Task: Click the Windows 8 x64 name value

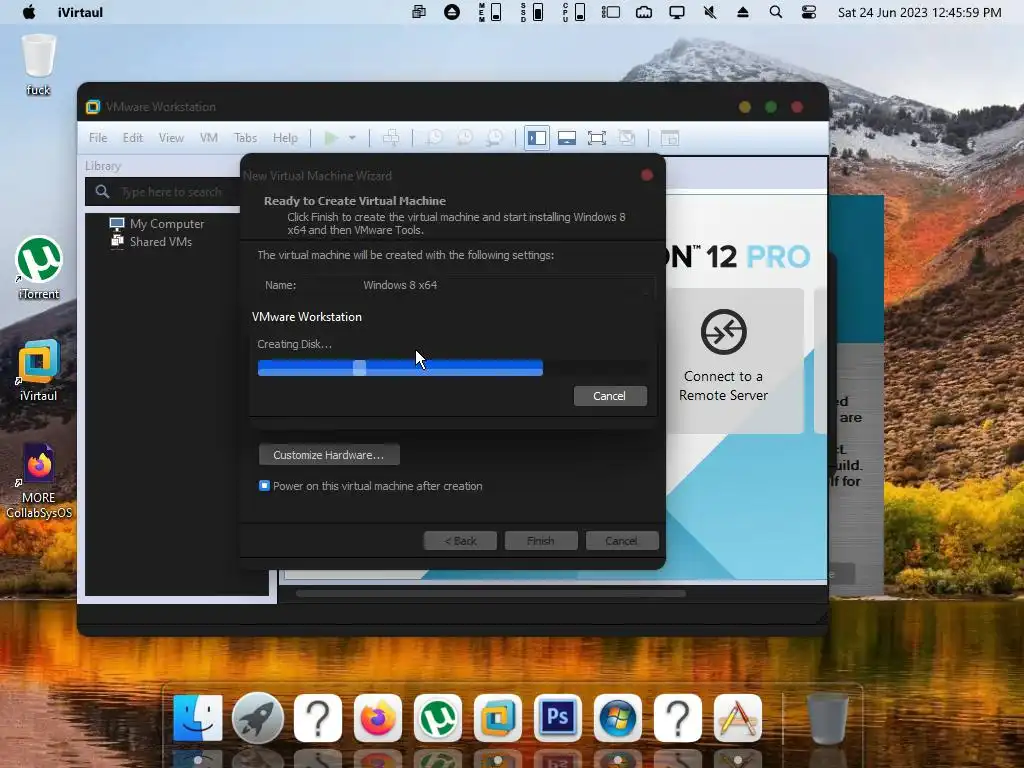Action: pyautogui.click(x=400, y=285)
